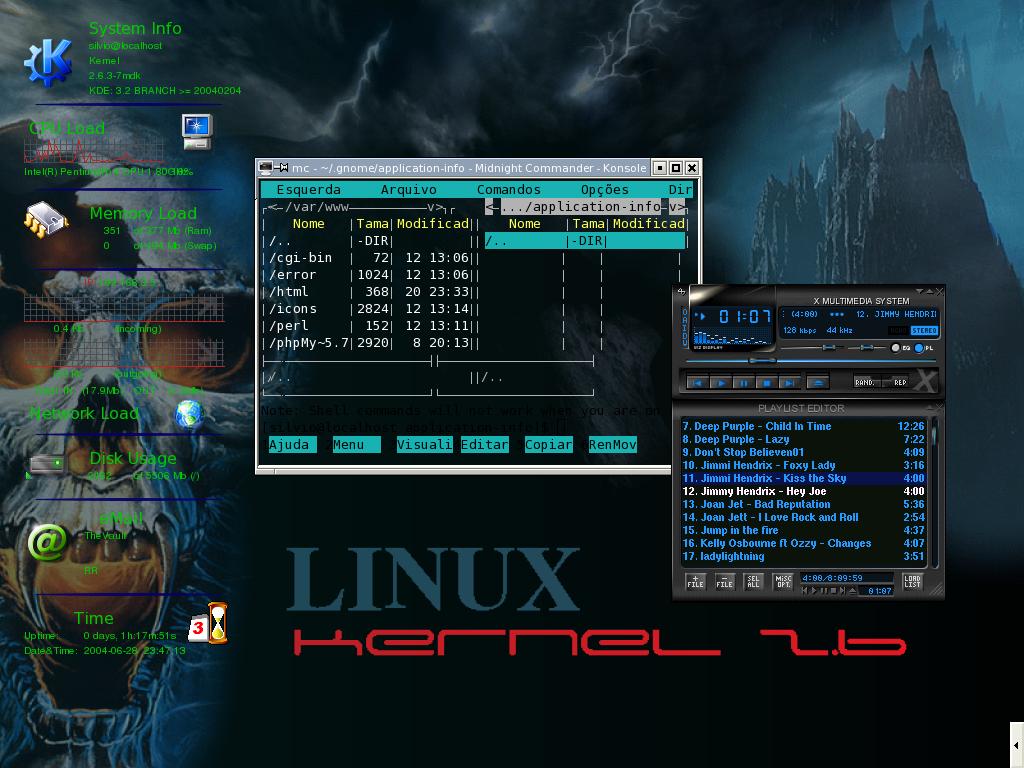1024x768 pixels.
Task: Toggle the RAND. shuffle button
Action: click(865, 382)
